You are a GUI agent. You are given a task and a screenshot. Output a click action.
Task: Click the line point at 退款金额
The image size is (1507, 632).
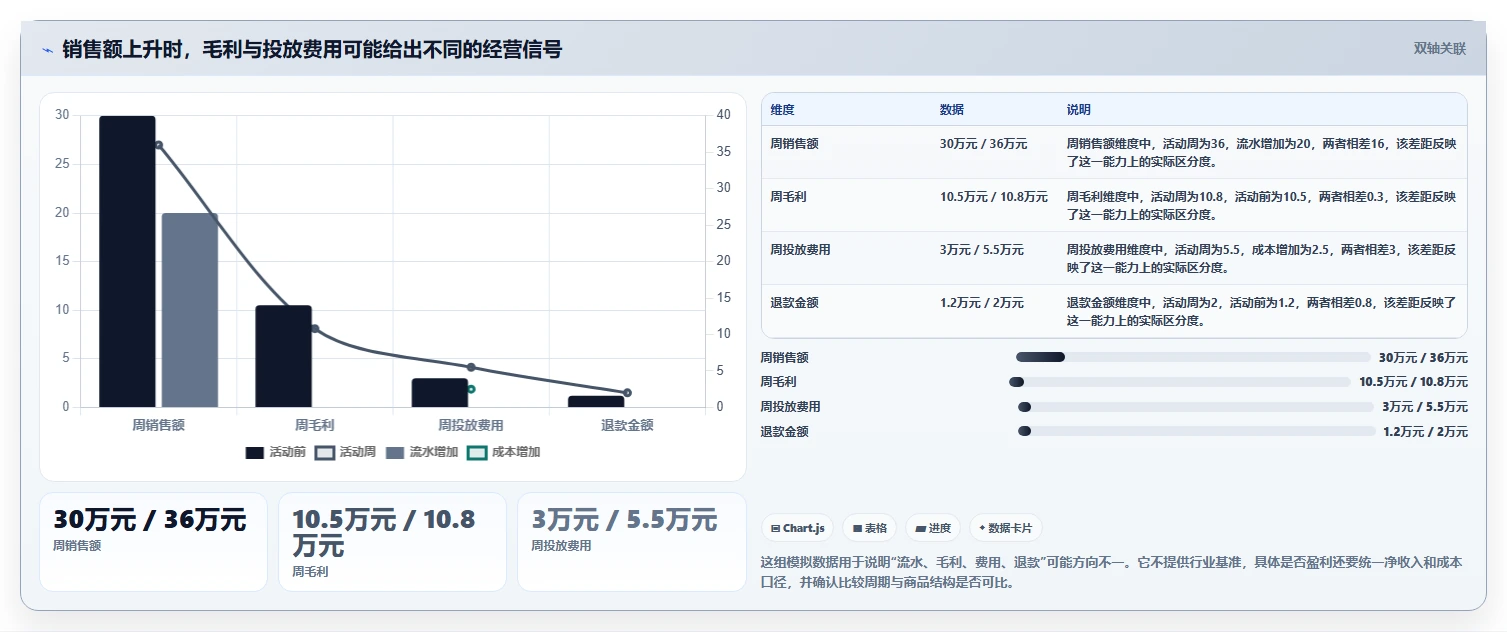click(627, 393)
